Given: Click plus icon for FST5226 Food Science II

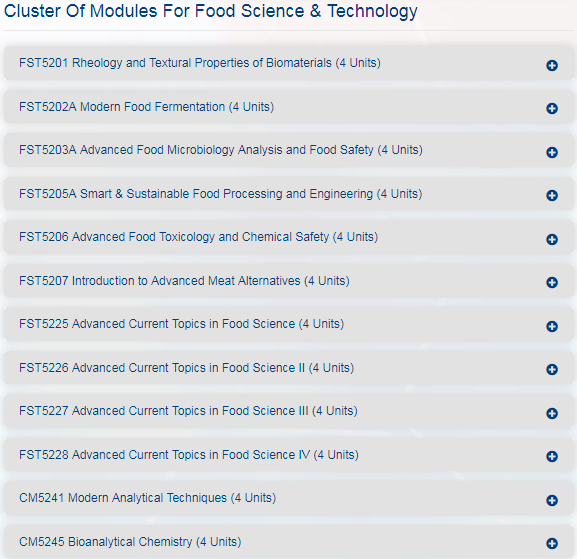Looking at the screenshot, I should 552,369.
